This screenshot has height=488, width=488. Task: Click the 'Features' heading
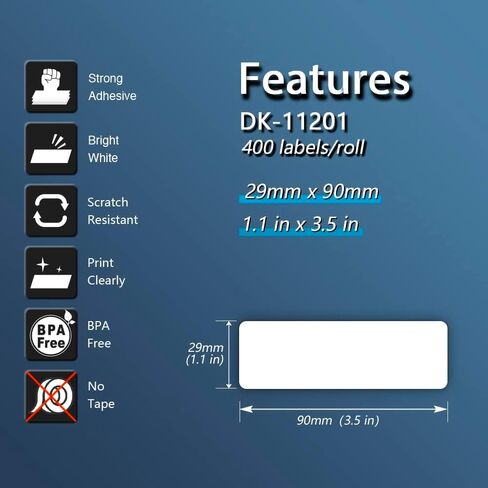pyautogui.click(x=325, y=79)
